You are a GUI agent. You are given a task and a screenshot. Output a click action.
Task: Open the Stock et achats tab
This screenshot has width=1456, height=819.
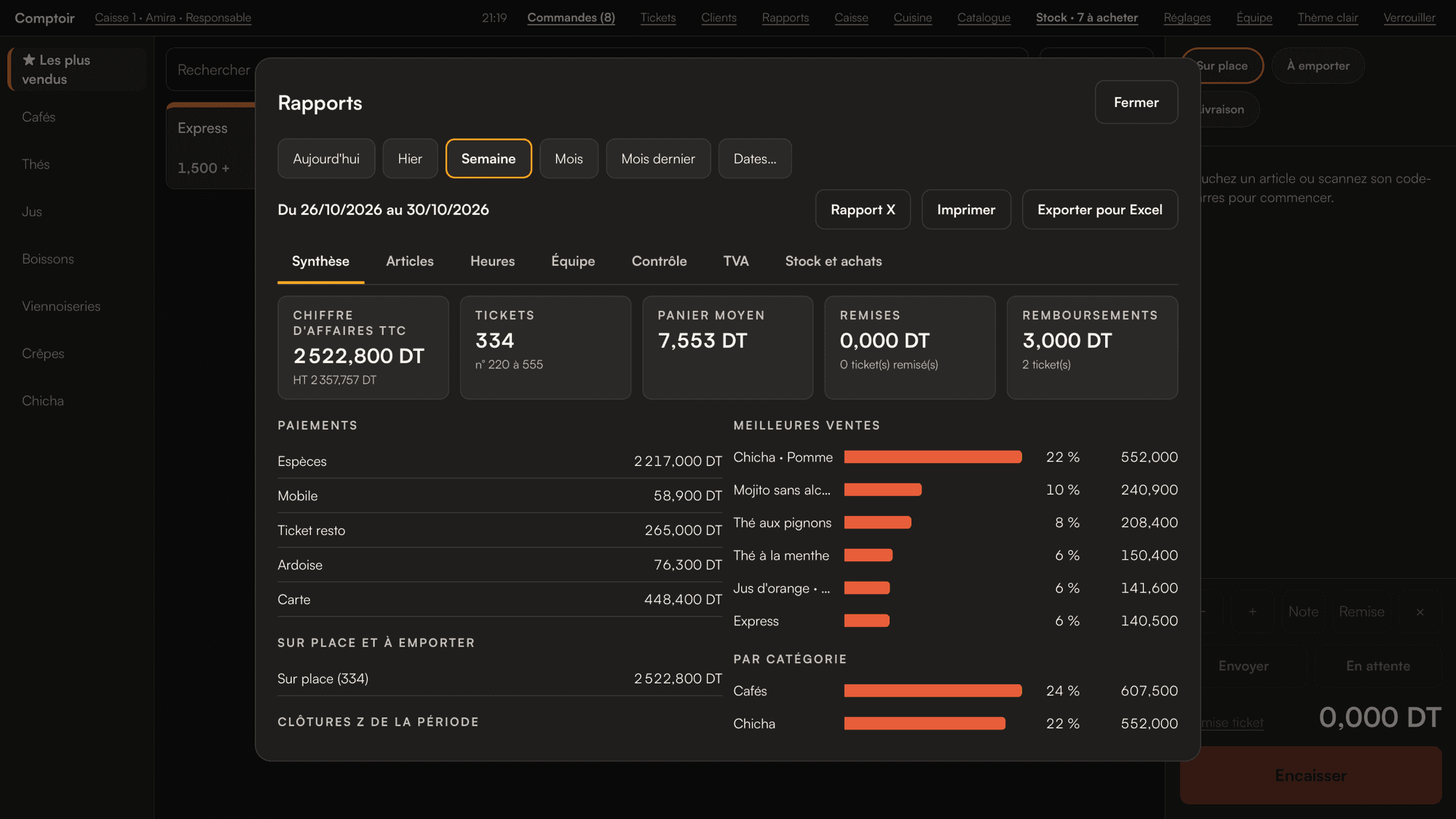pyautogui.click(x=834, y=261)
